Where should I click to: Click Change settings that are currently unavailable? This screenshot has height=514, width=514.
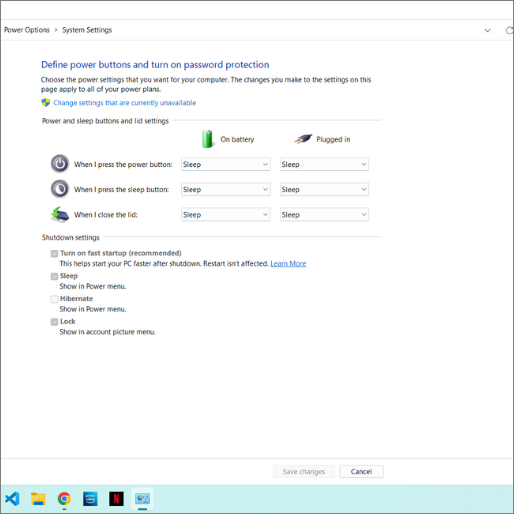125,103
